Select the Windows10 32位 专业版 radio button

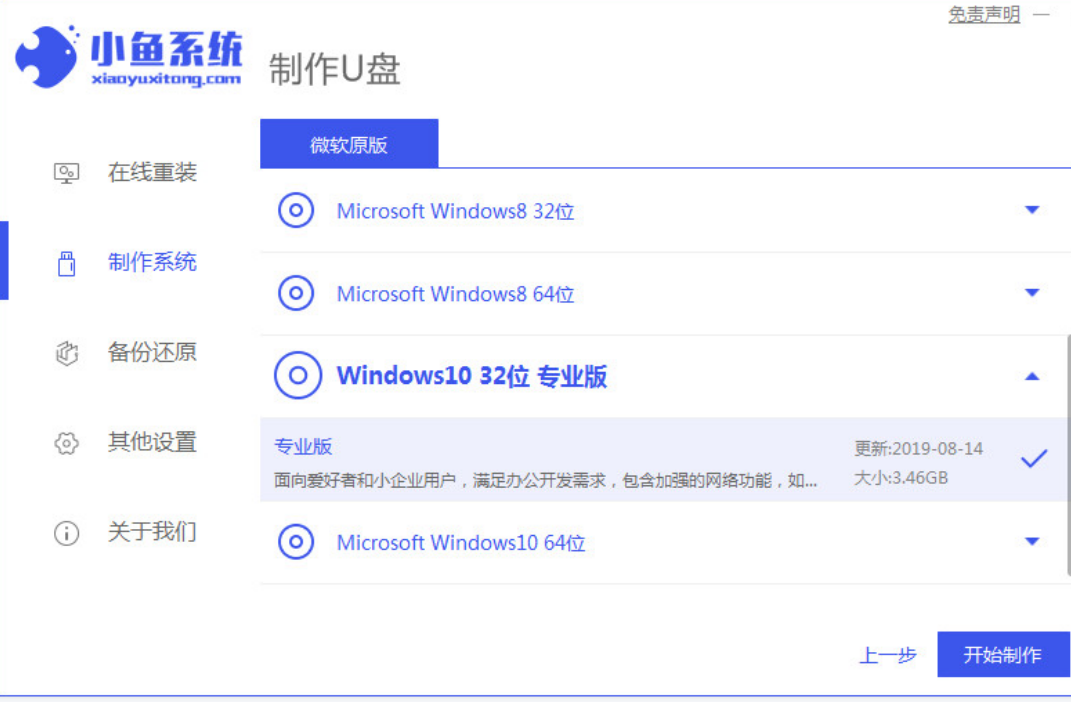pyautogui.click(x=298, y=375)
